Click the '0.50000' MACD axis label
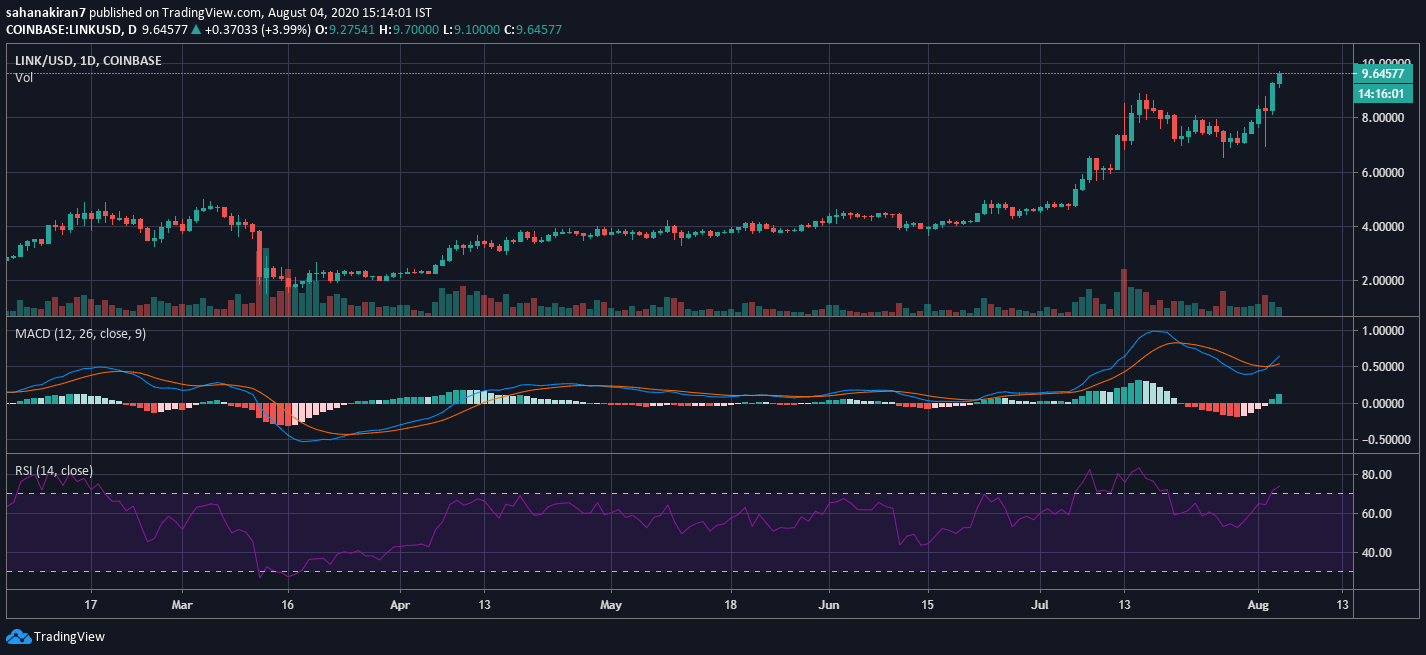1426x655 pixels. click(x=1384, y=367)
